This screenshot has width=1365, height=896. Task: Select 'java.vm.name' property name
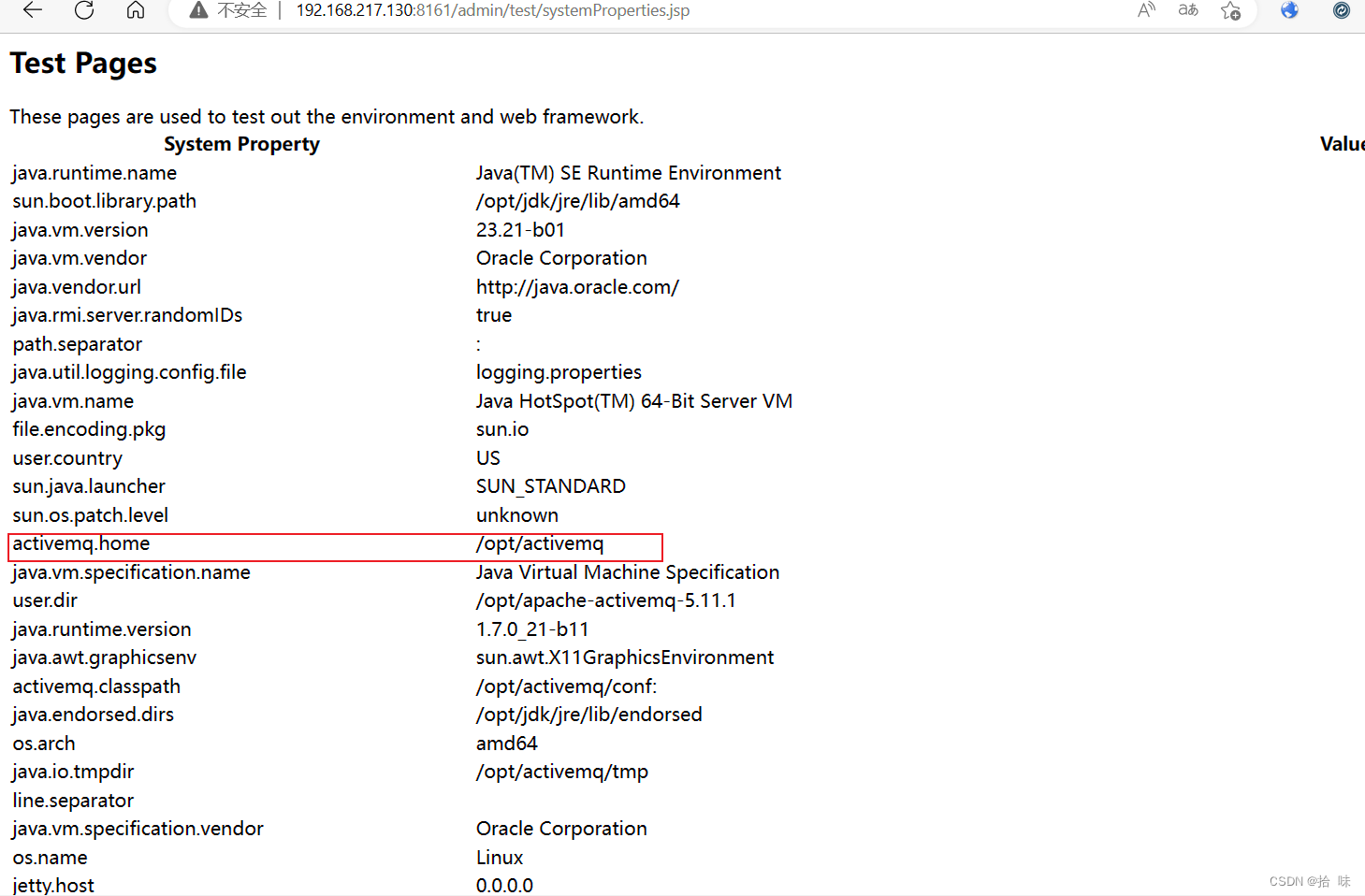coord(73,401)
